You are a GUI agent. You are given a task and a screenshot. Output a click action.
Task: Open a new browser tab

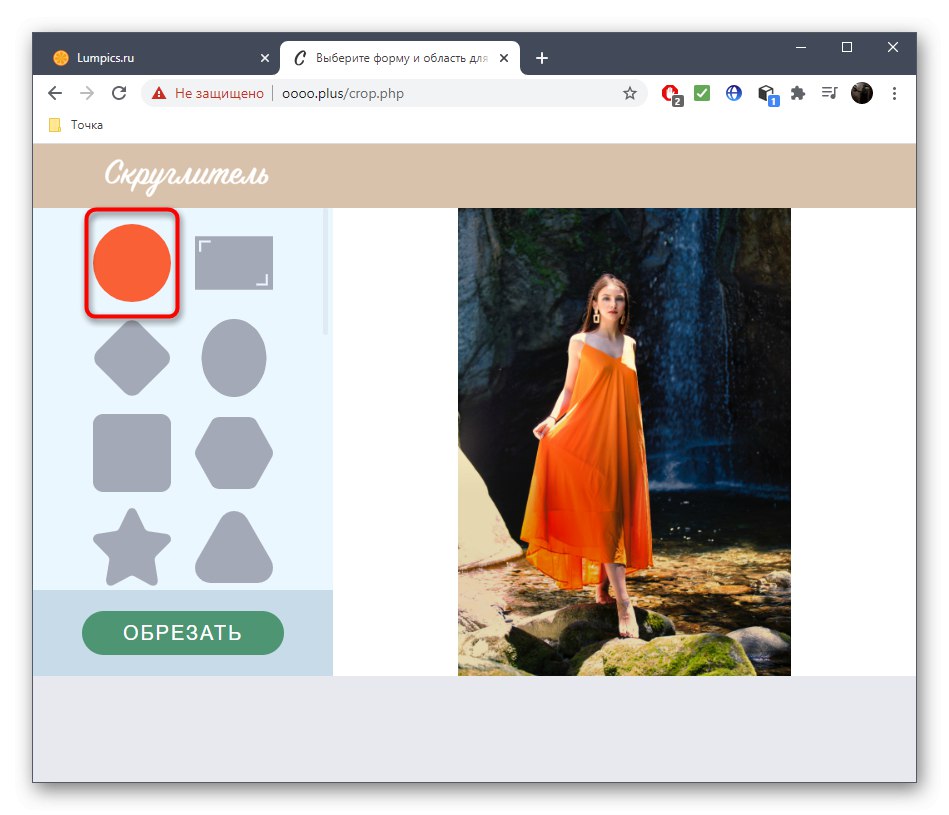[542, 58]
